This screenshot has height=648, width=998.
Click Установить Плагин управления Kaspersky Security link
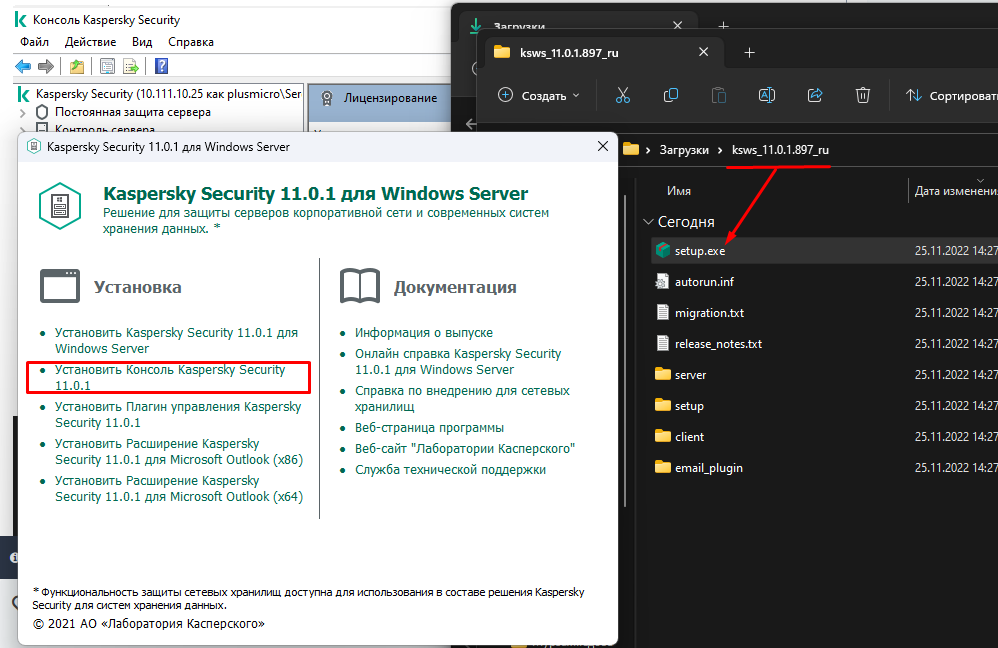tap(178, 414)
